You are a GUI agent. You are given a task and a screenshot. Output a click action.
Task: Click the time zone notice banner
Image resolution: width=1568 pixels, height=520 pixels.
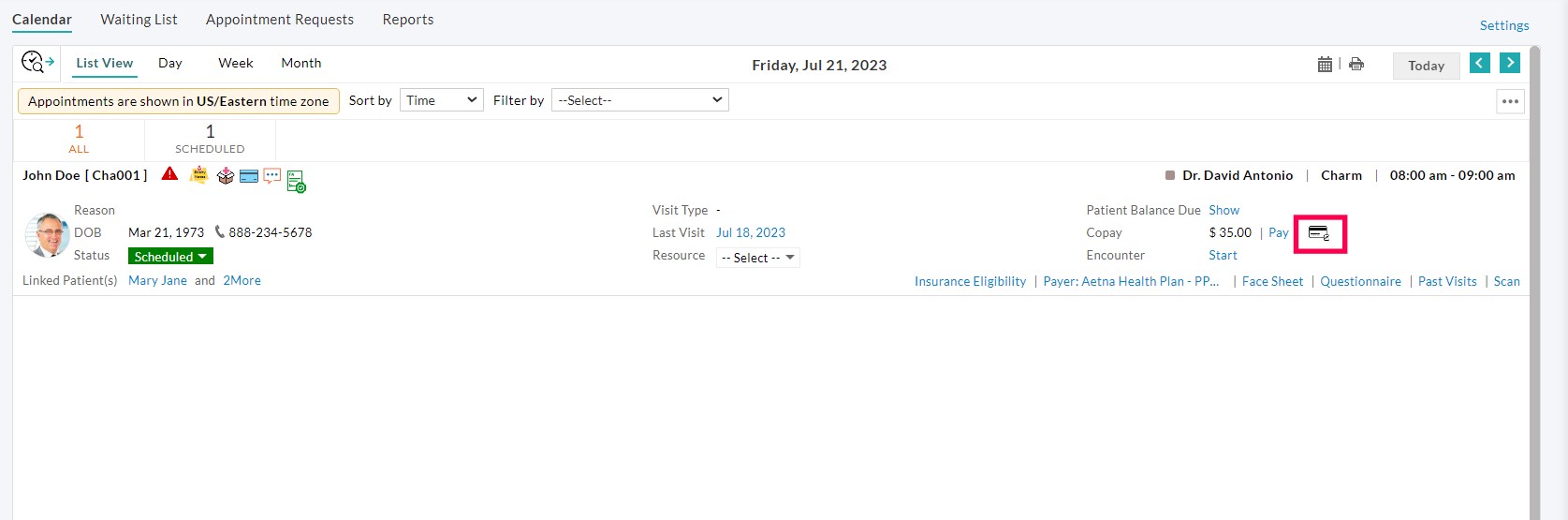pos(179,101)
